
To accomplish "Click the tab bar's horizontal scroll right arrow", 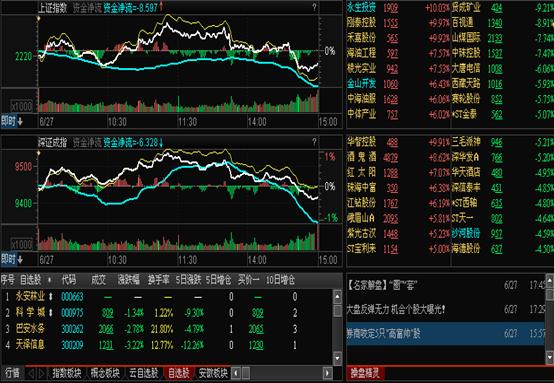I will (328, 373).
